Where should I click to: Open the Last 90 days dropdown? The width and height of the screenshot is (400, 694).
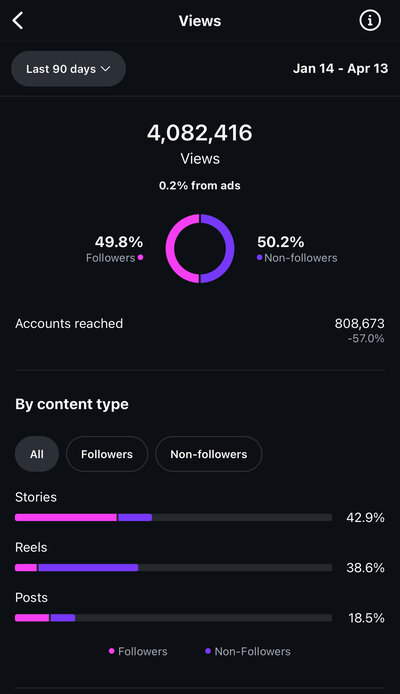[x=69, y=69]
